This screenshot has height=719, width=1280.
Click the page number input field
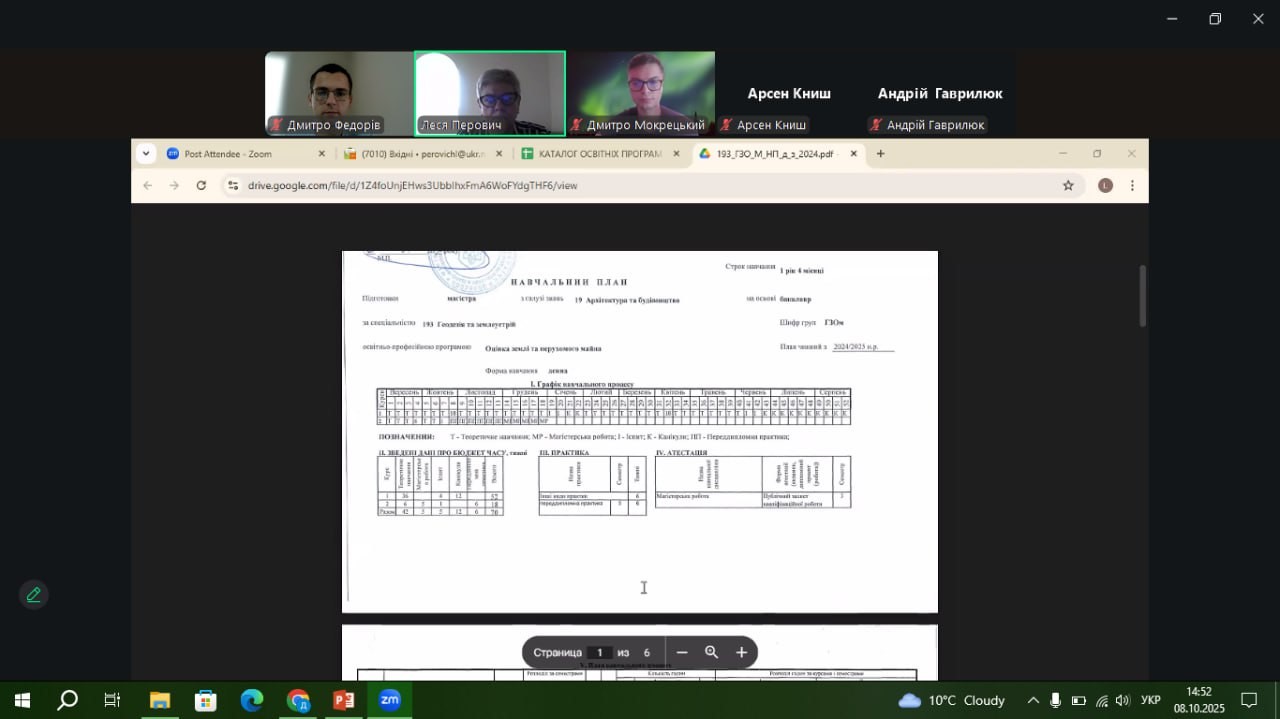600,652
